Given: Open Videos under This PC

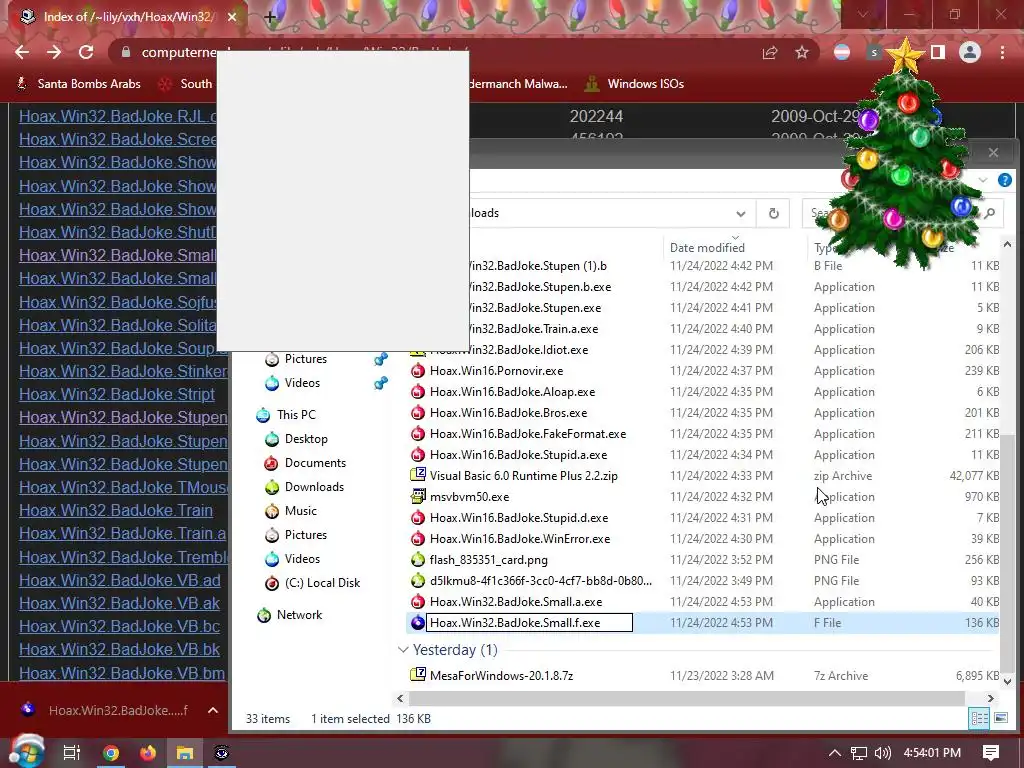Looking at the screenshot, I should pyautogui.click(x=302, y=559).
